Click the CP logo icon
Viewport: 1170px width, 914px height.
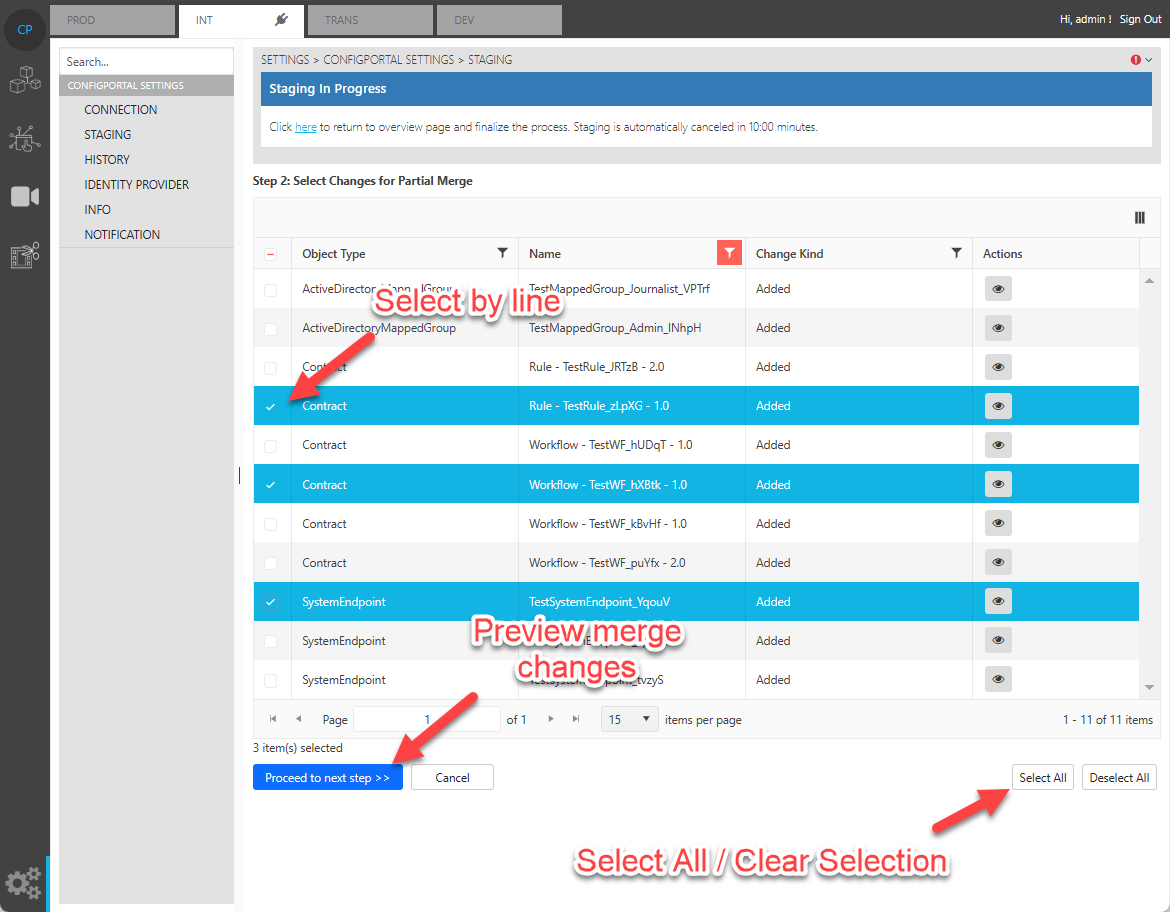25,29
